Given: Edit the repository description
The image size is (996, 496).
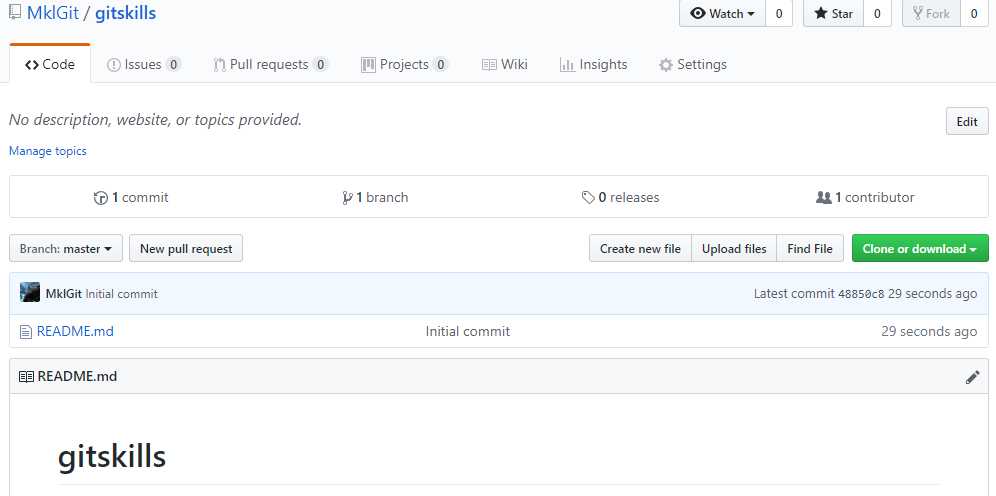Looking at the screenshot, I should coord(967,121).
